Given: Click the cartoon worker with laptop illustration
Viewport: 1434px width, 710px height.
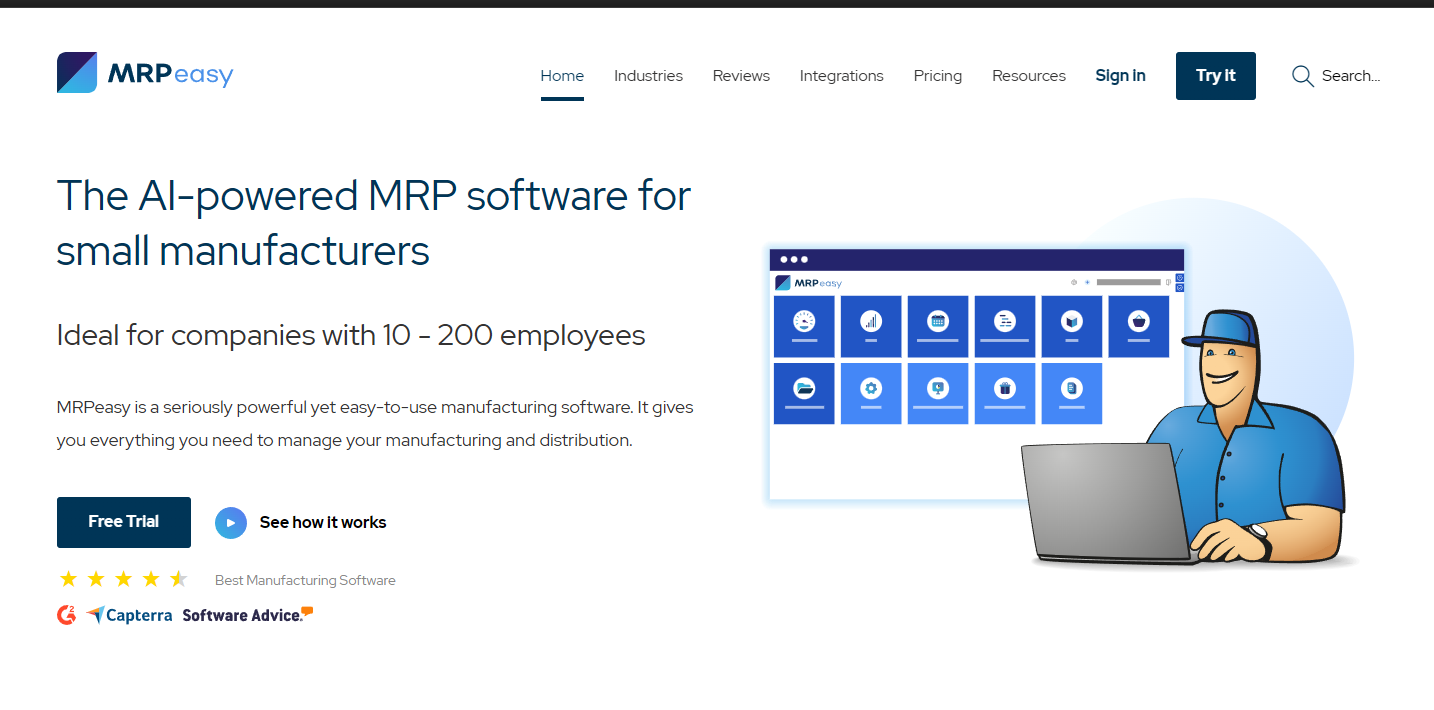Looking at the screenshot, I should (1190, 438).
